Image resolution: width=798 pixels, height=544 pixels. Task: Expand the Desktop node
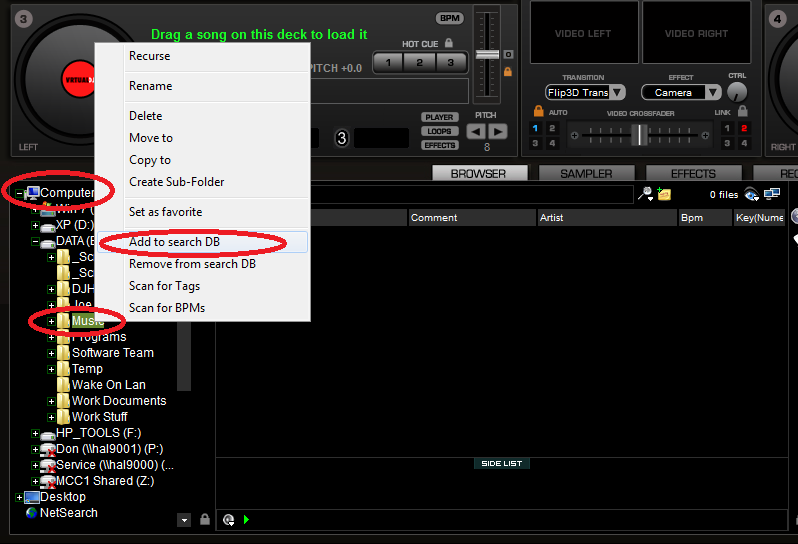19,497
